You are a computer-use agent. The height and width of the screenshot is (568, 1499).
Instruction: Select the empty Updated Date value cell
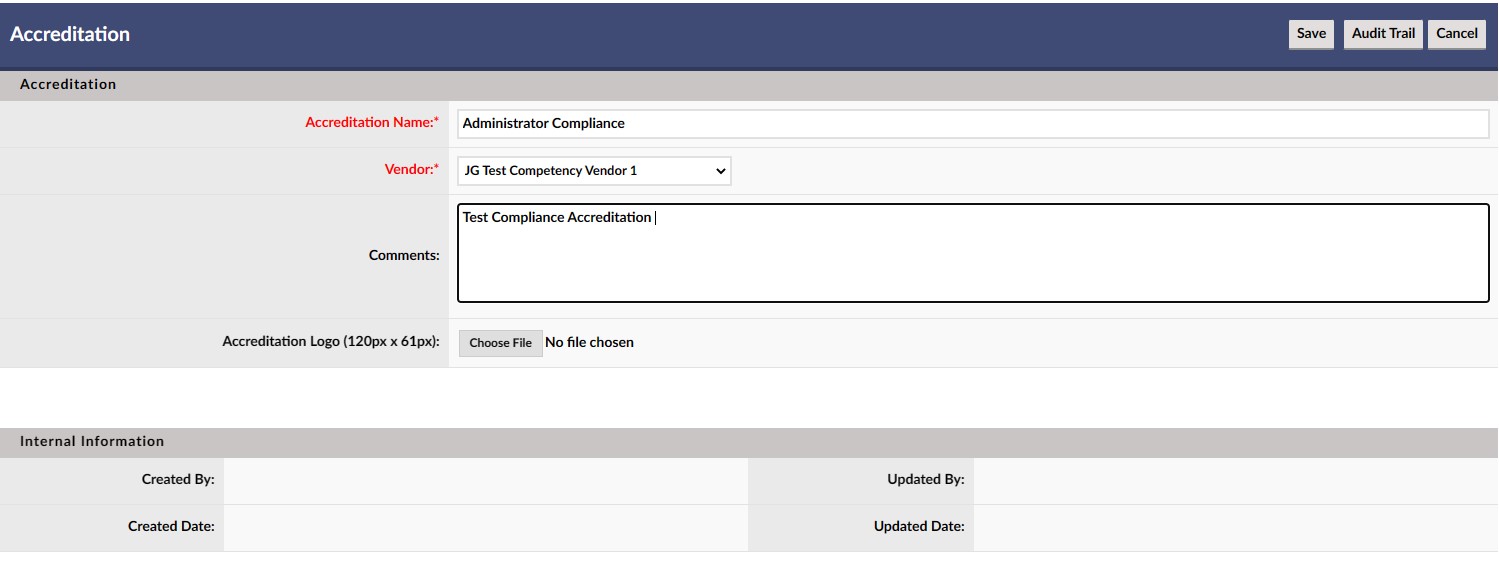coord(1236,527)
